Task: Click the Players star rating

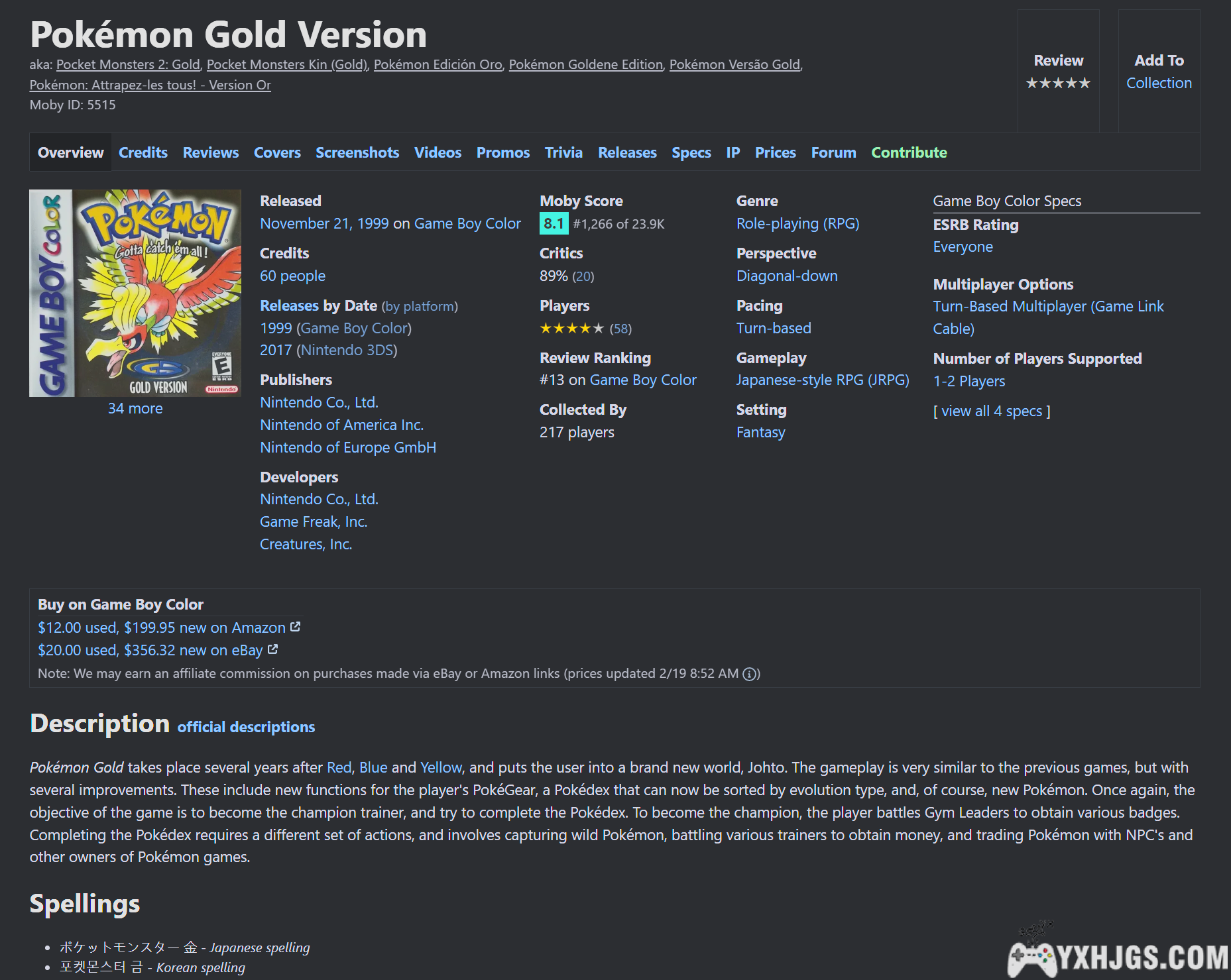Action: [x=571, y=329]
